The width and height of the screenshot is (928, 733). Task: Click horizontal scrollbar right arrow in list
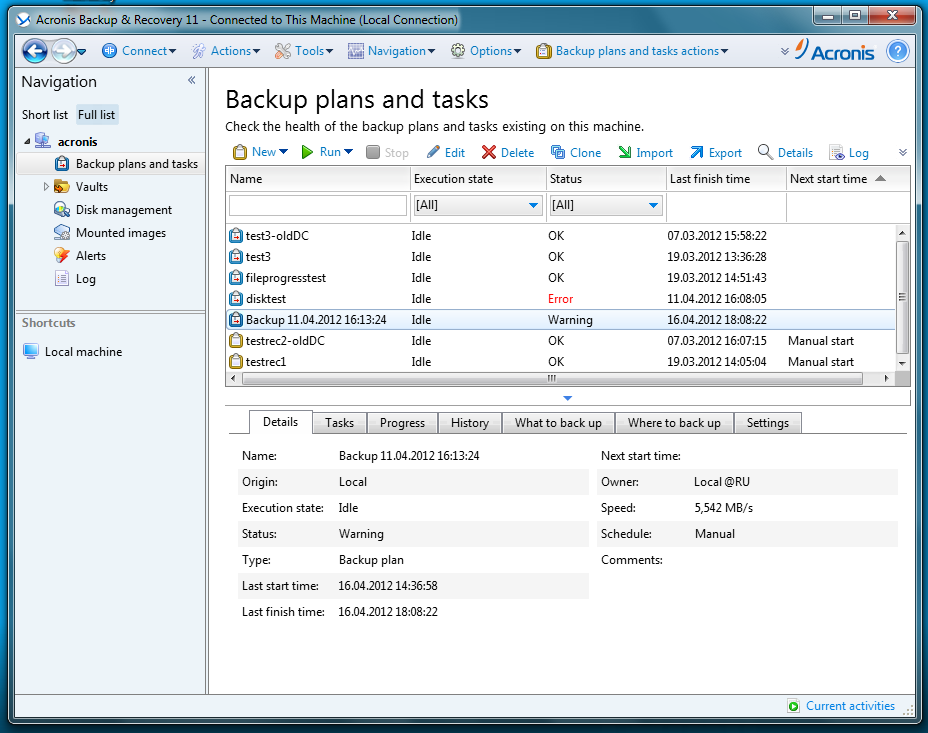(x=886, y=378)
